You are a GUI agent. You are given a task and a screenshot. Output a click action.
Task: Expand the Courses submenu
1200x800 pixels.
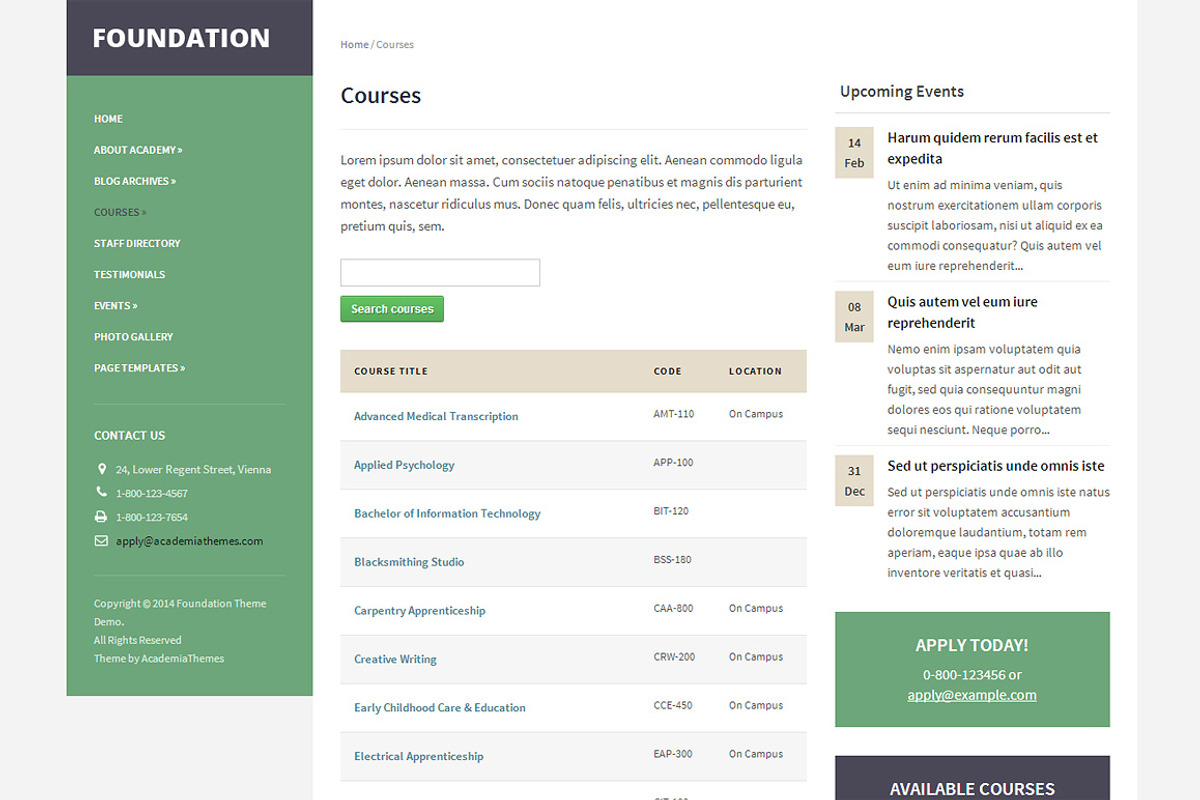120,211
